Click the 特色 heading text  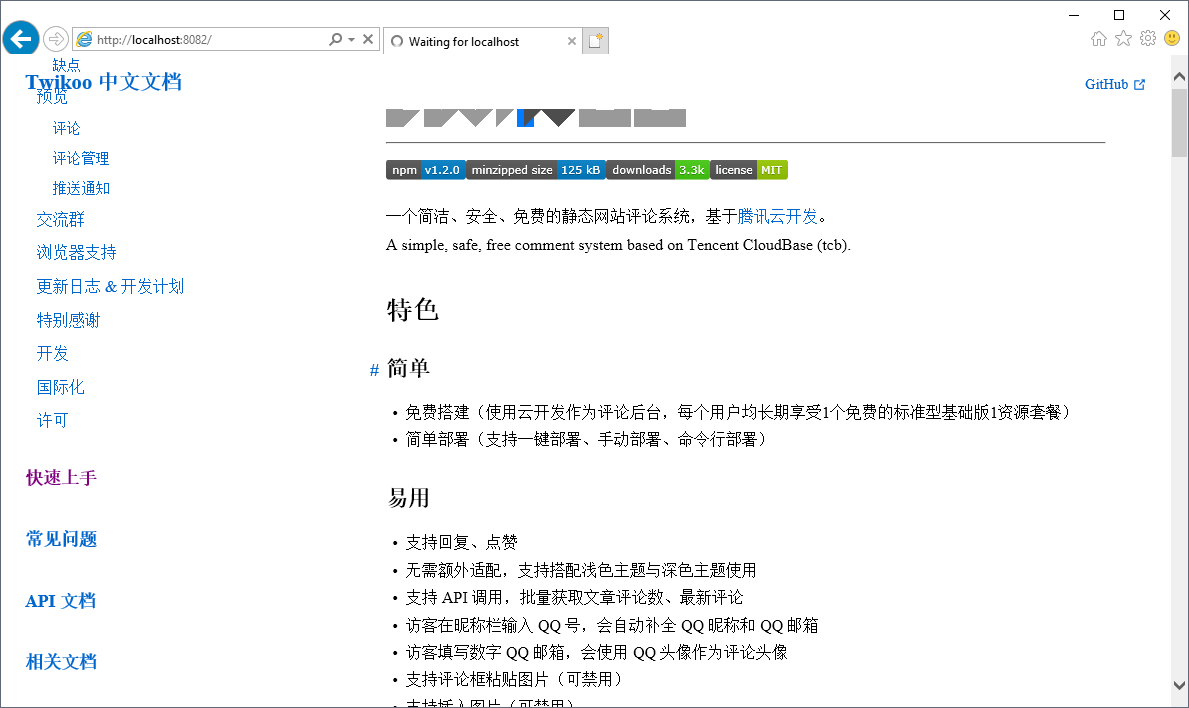click(413, 309)
